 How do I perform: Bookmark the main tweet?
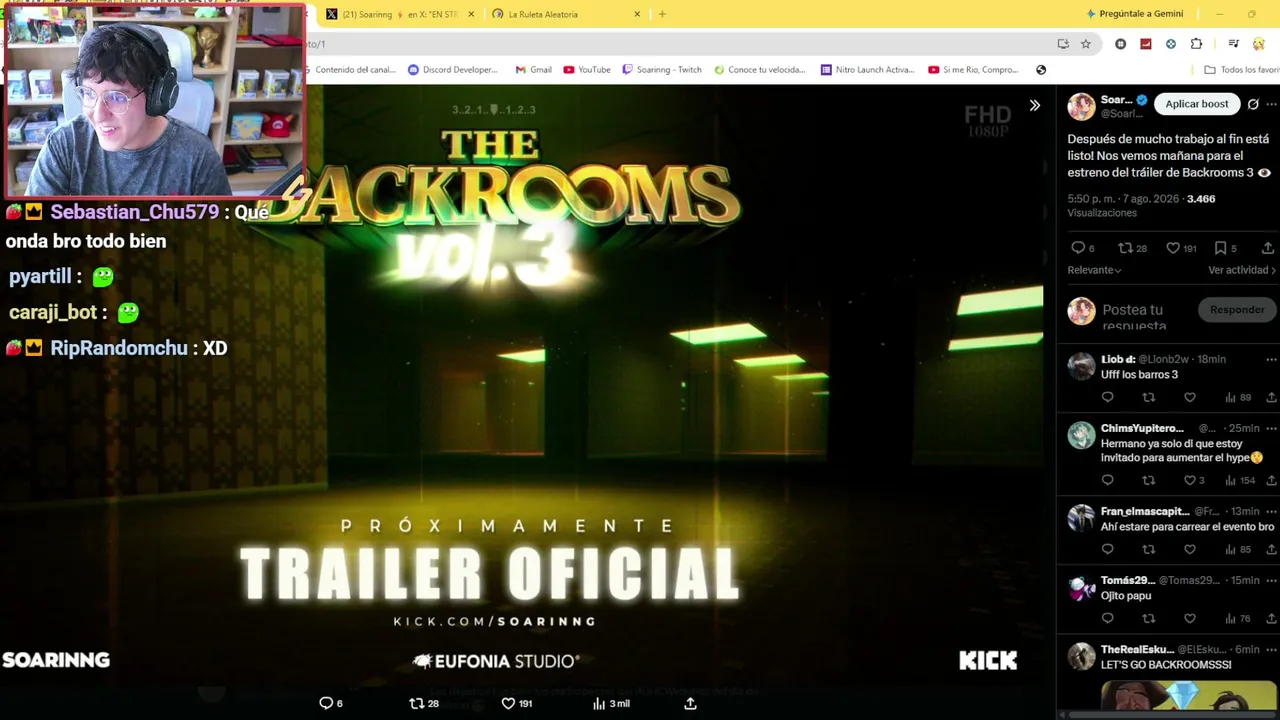[x=1220, y=248]
